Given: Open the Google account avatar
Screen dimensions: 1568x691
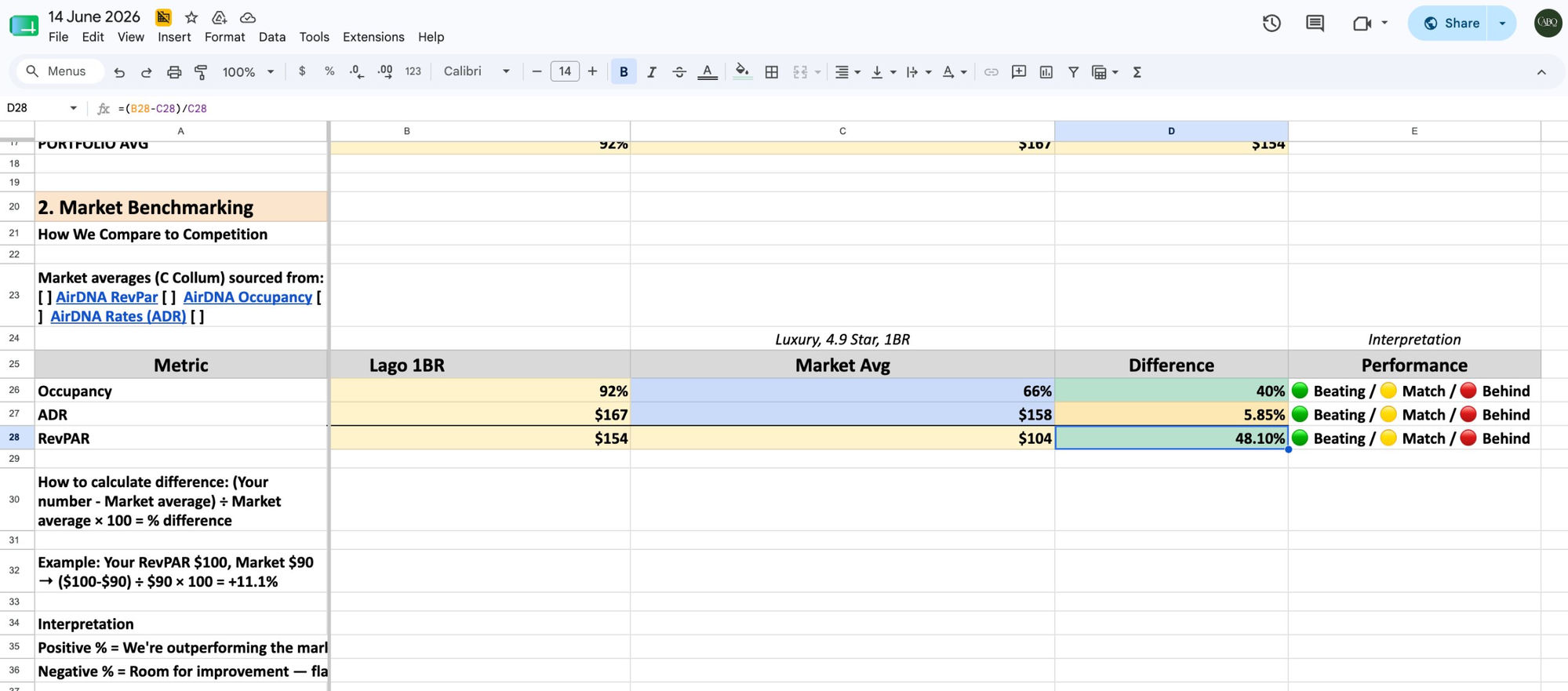Looking at the screenshot, I should click(x=1548, y=23).
